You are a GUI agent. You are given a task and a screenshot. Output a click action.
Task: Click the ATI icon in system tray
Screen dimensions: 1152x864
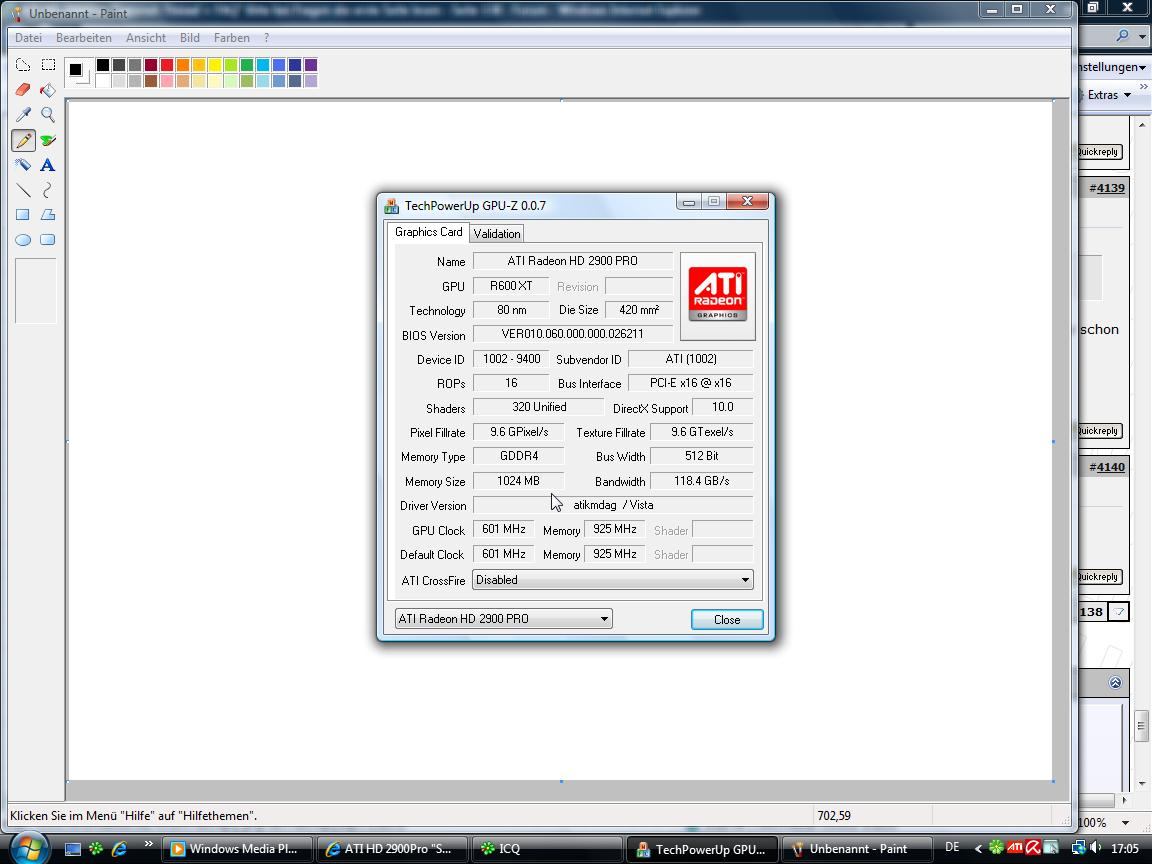point(1015,848)
